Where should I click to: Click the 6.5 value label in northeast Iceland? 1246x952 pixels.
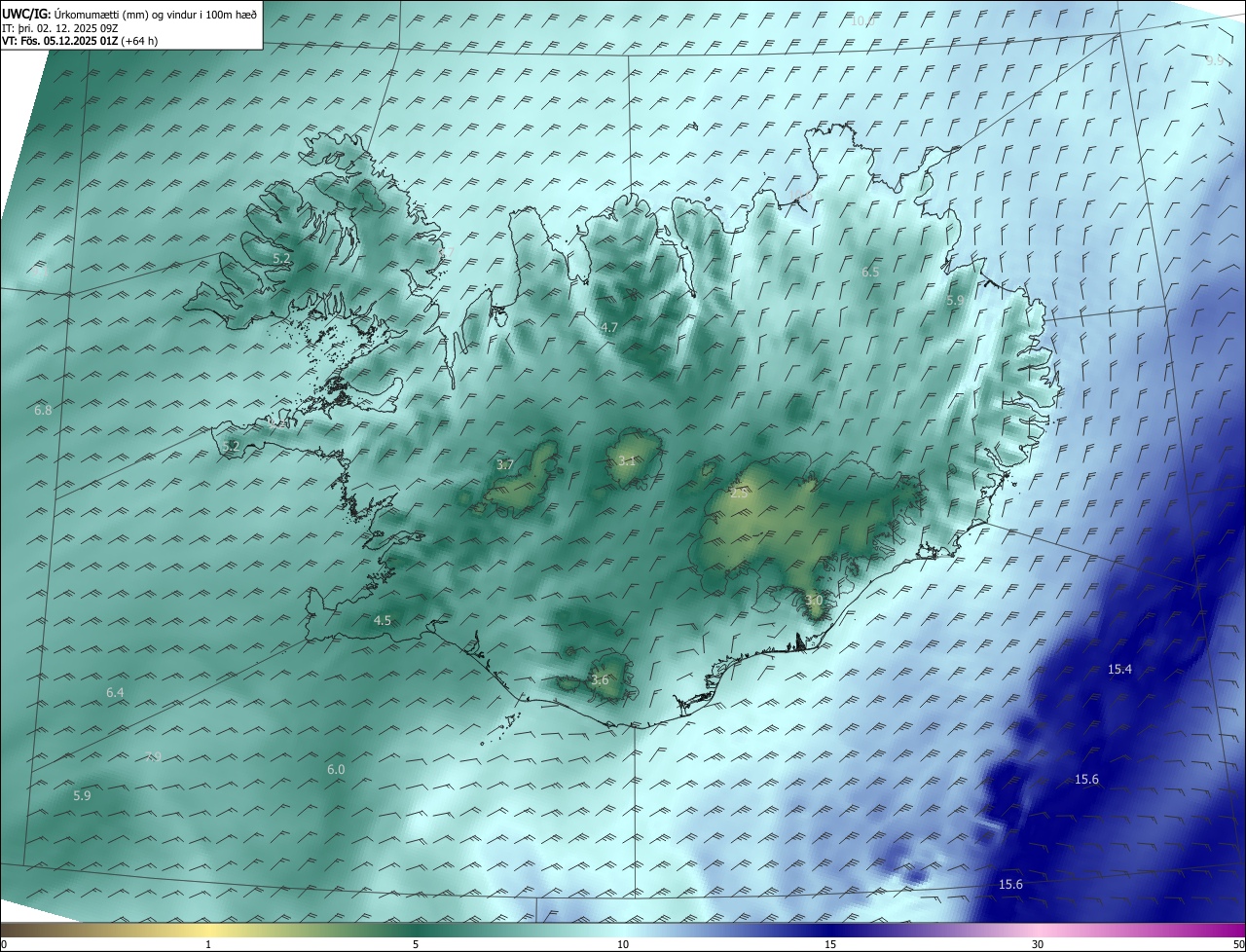[x=870, y=272]
